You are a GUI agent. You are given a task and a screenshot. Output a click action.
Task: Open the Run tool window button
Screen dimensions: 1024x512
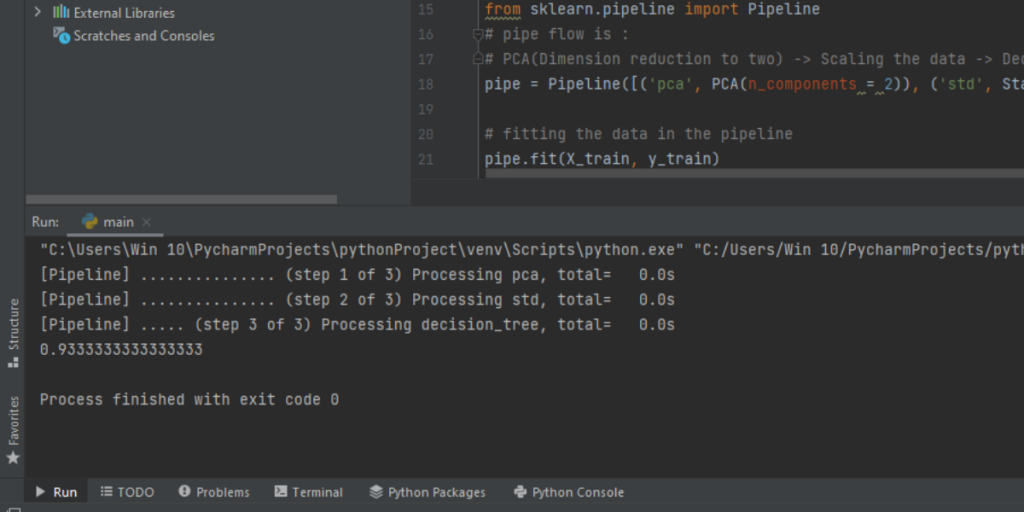point(56,492)
